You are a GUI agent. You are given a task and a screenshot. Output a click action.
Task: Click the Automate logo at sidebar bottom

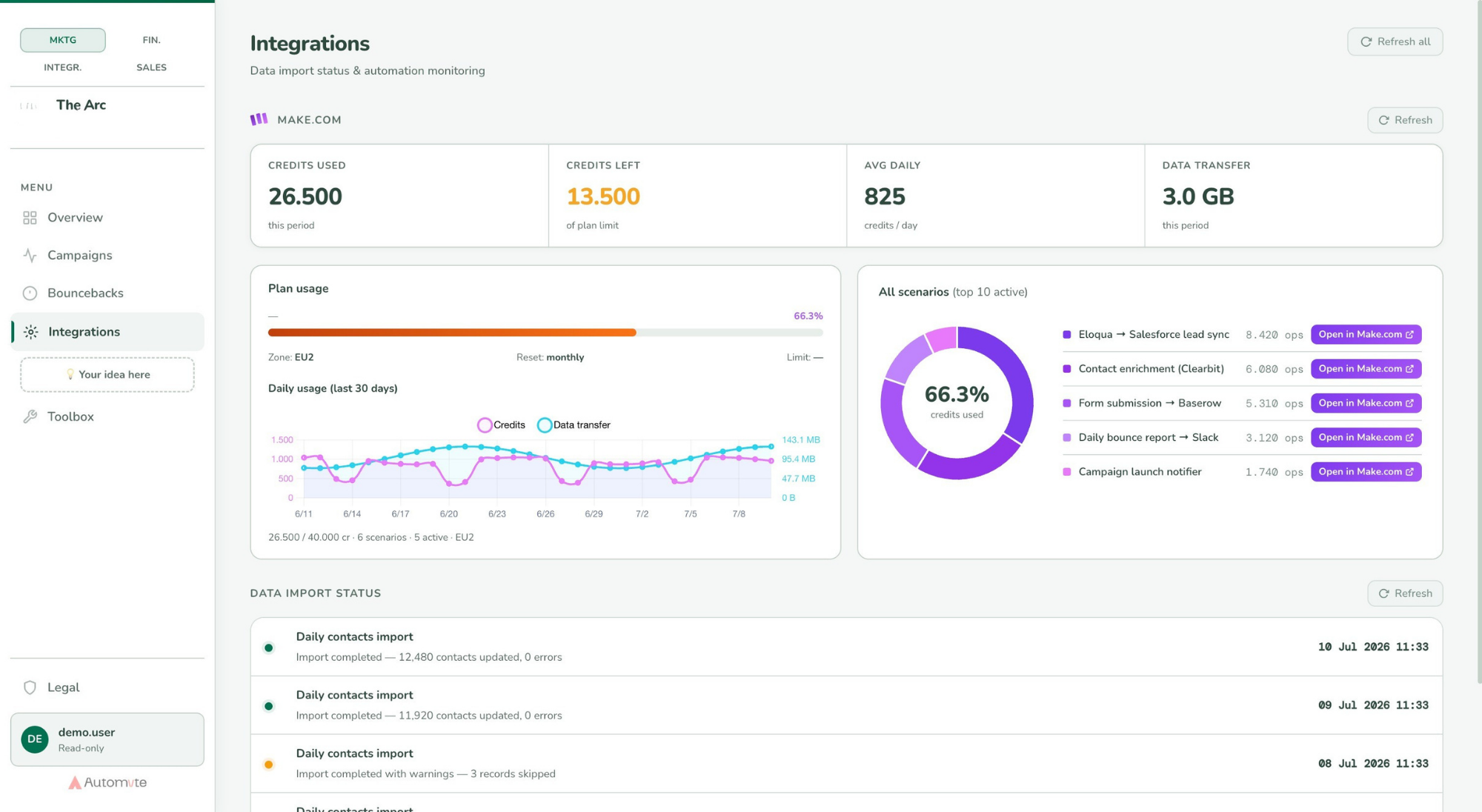pos(107,782)
